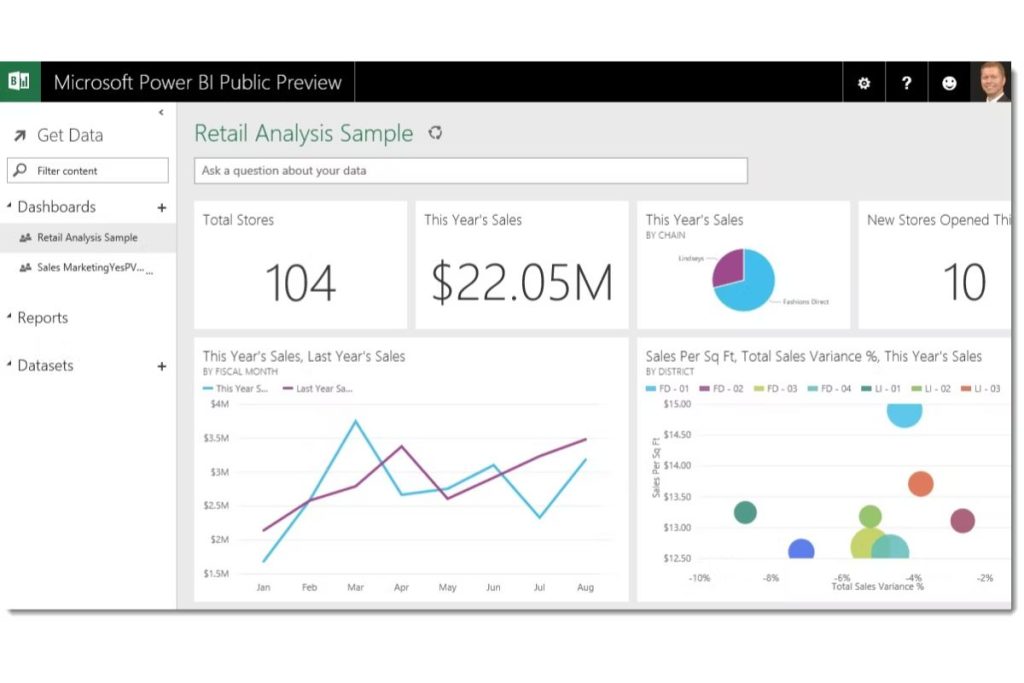Viewport: 1024px width, 683px height.
Task: Click the Filter content search box
Action: 88,170
